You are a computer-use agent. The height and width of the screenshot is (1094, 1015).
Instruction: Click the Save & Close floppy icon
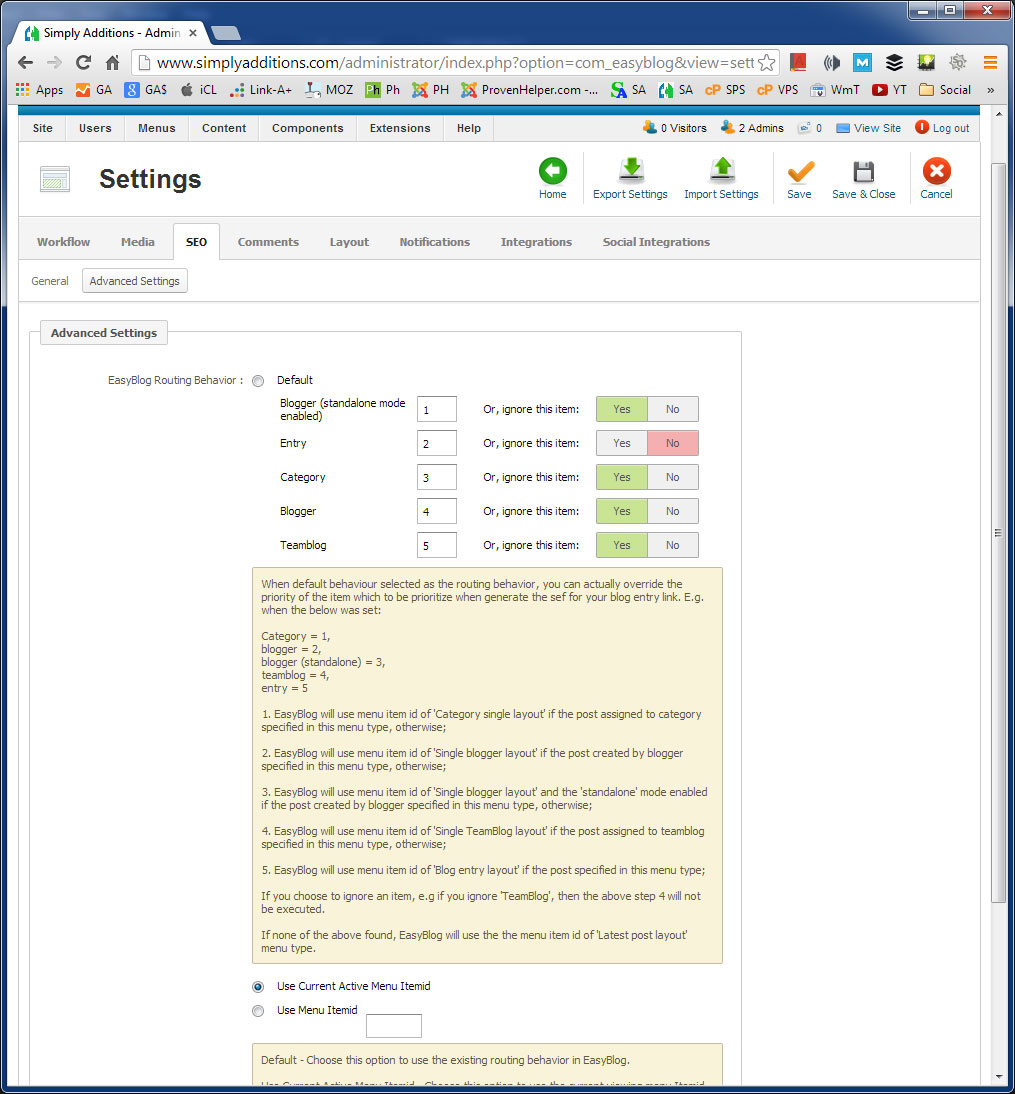click(x=864, y=171)
